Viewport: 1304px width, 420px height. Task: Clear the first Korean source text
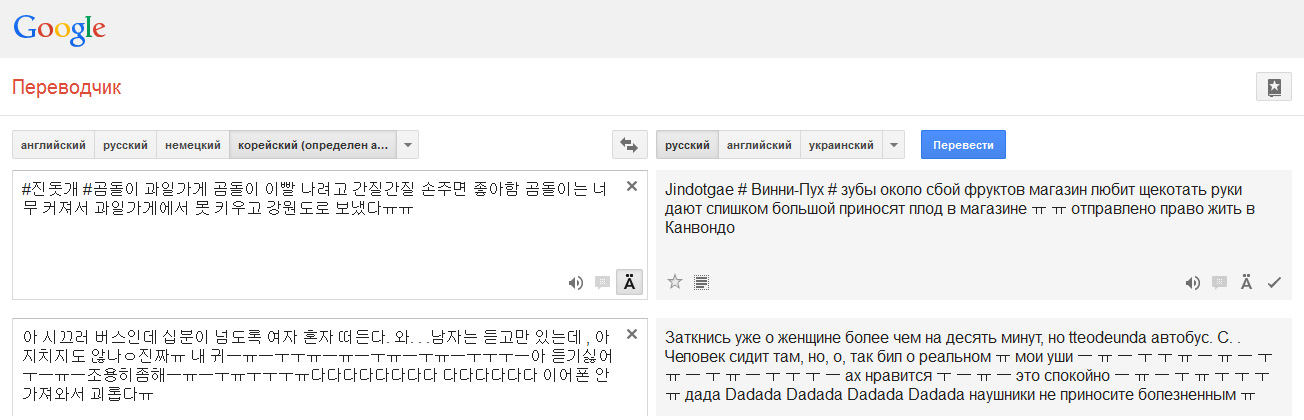(631, 186)
